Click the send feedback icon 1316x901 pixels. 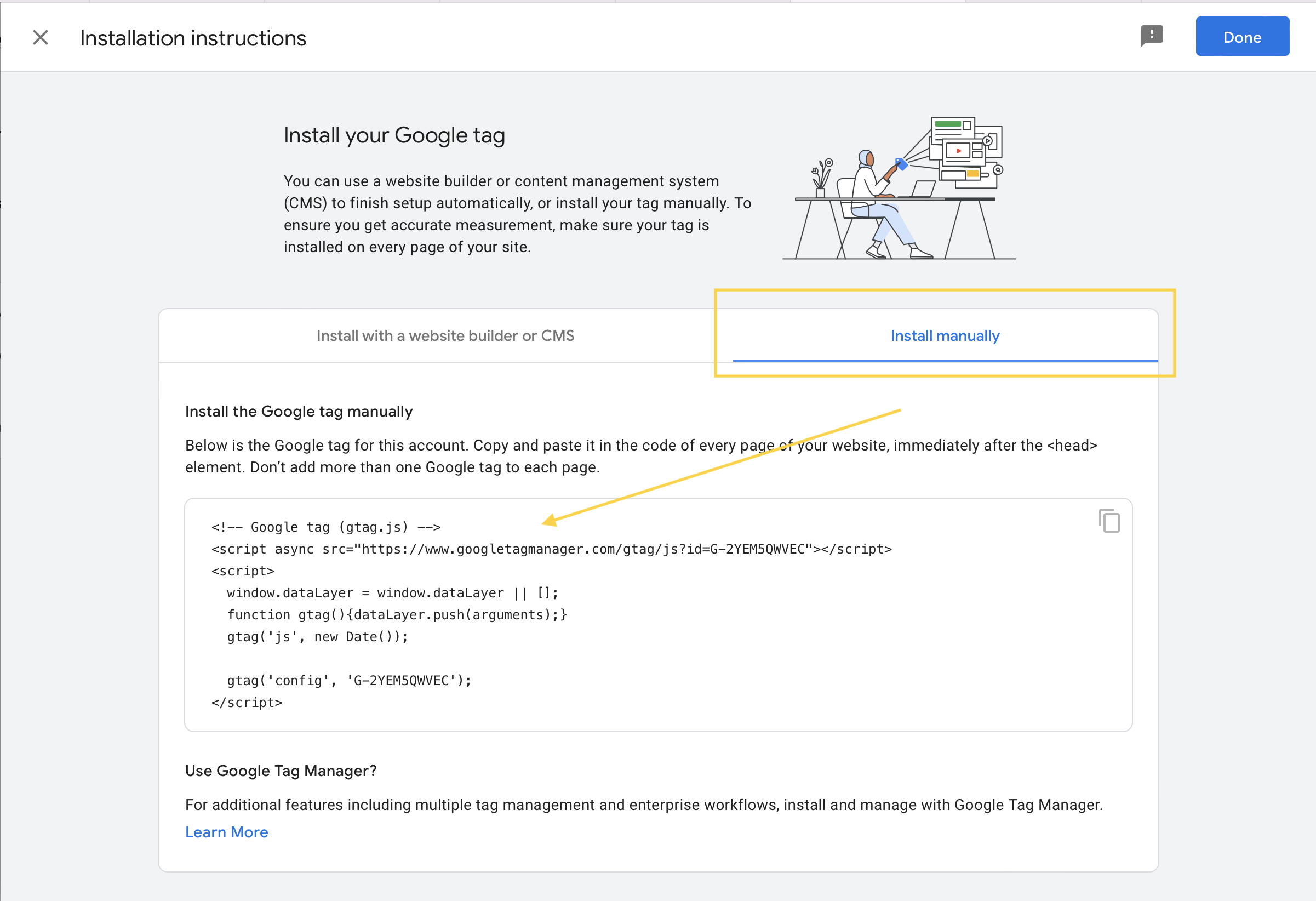1151,36
